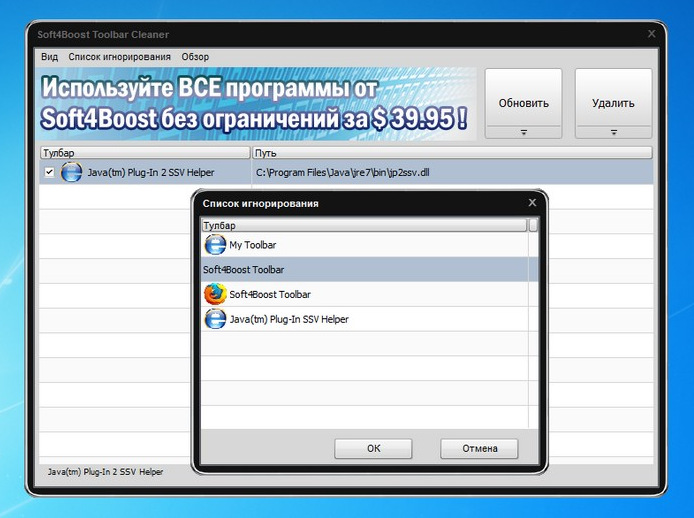694x518 pixels.
Task: Open the Список игнорирования menu
Action: (x=120, y=57)
